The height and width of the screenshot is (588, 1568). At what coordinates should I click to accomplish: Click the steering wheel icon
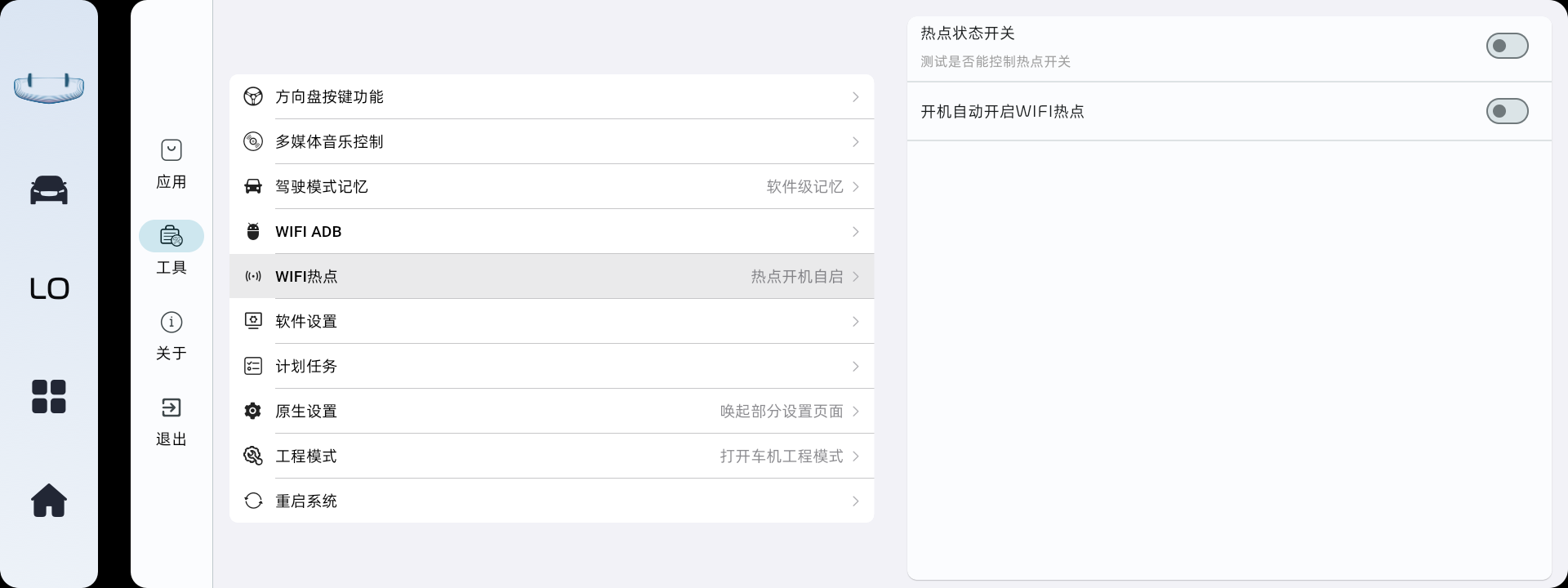click(253, 96)
